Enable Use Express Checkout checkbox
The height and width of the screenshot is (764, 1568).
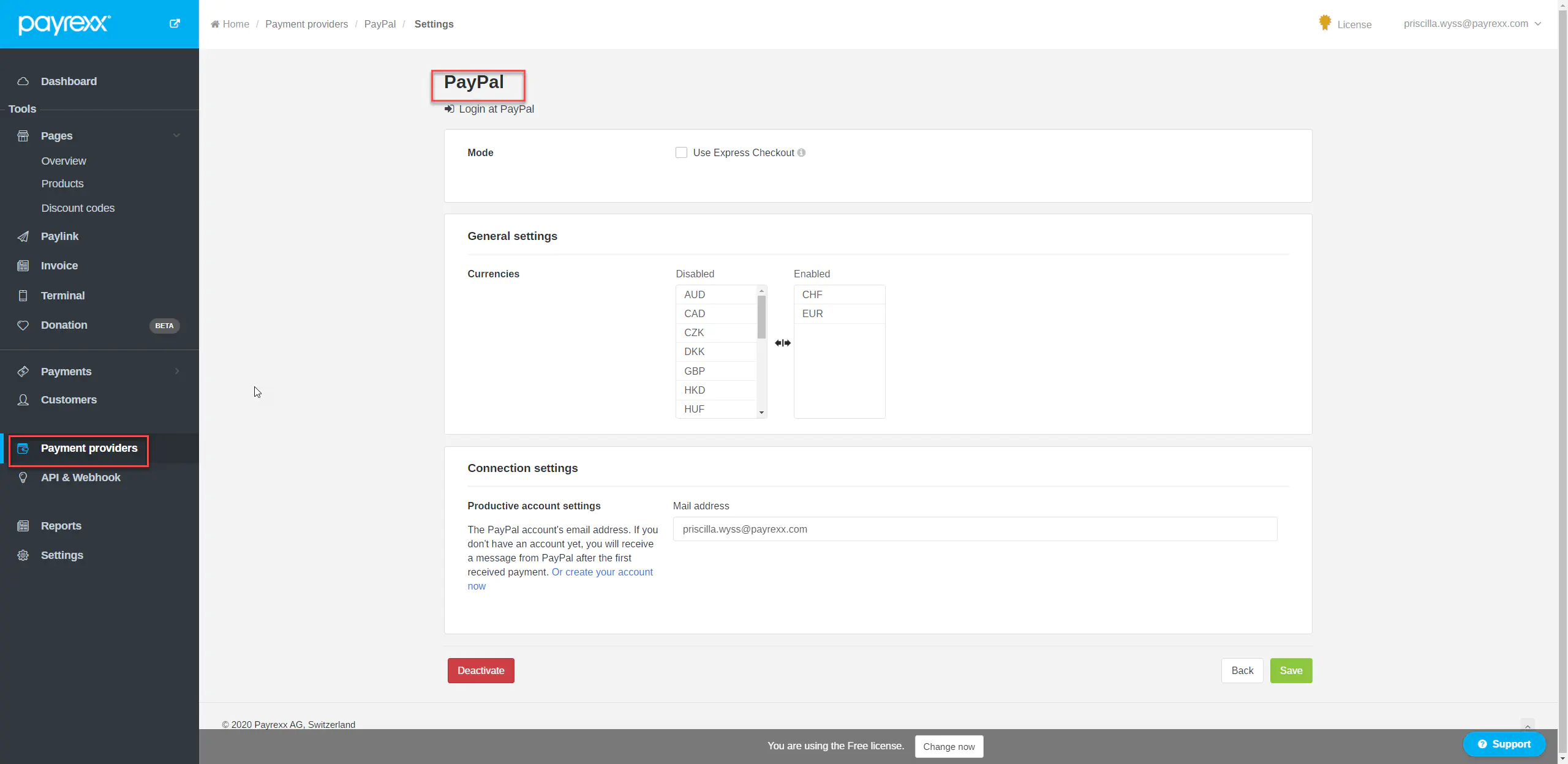681,153
